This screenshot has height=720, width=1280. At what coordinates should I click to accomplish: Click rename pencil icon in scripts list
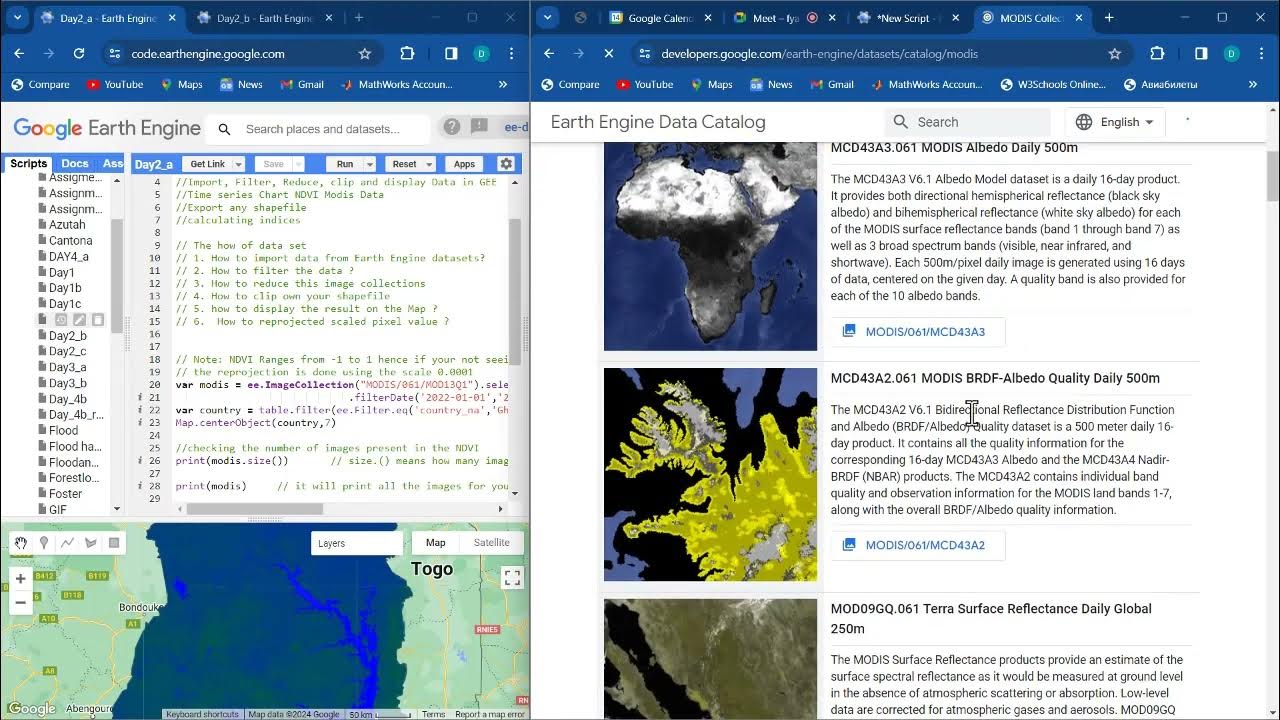(x=79, y=320)
